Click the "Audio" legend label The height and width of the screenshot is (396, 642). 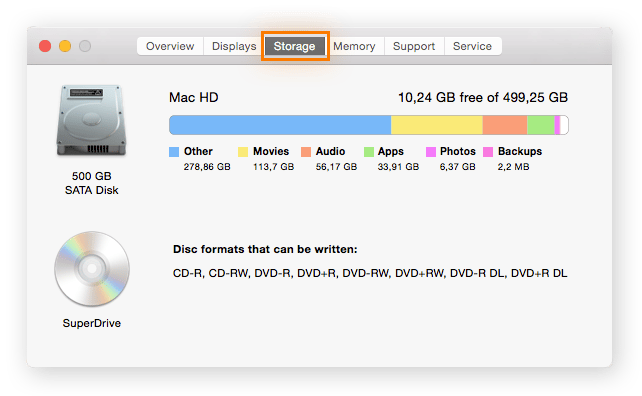330,152
